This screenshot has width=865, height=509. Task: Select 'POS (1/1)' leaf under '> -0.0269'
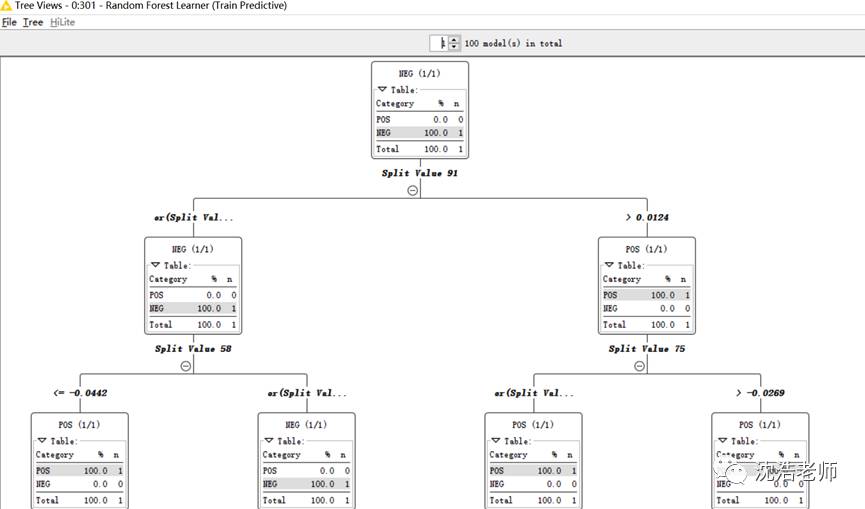pos(760,425)
